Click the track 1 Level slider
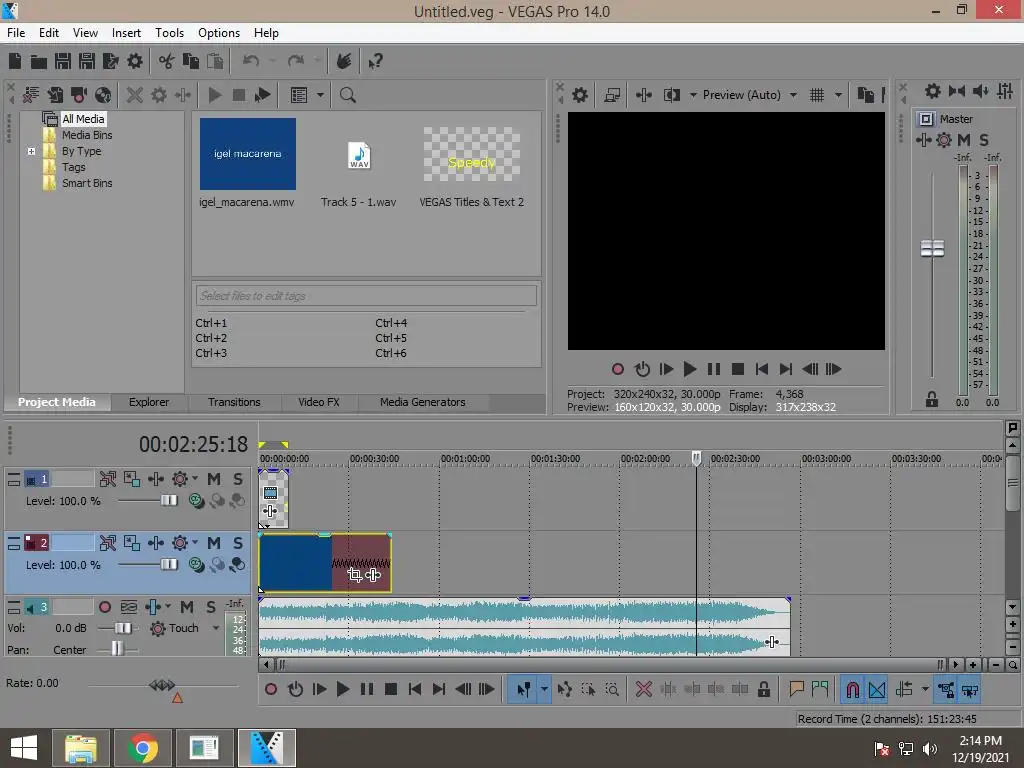This screenshot has height=768, width=1024. [169, 501]
